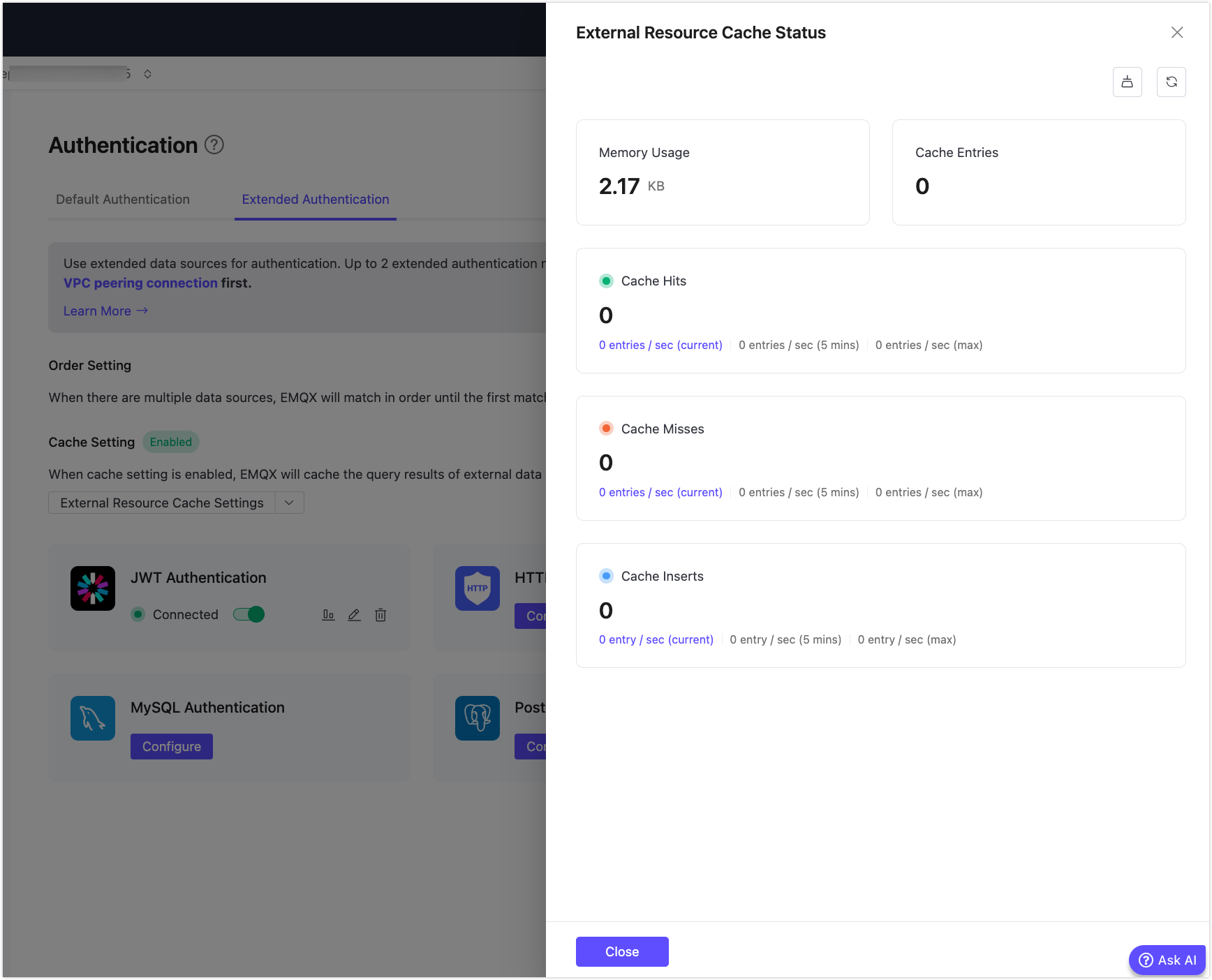The width and height of the screenshot is (1212, 980).
Task: Expand the External Resource Cache Settings arrow
Action: point(289,503)
